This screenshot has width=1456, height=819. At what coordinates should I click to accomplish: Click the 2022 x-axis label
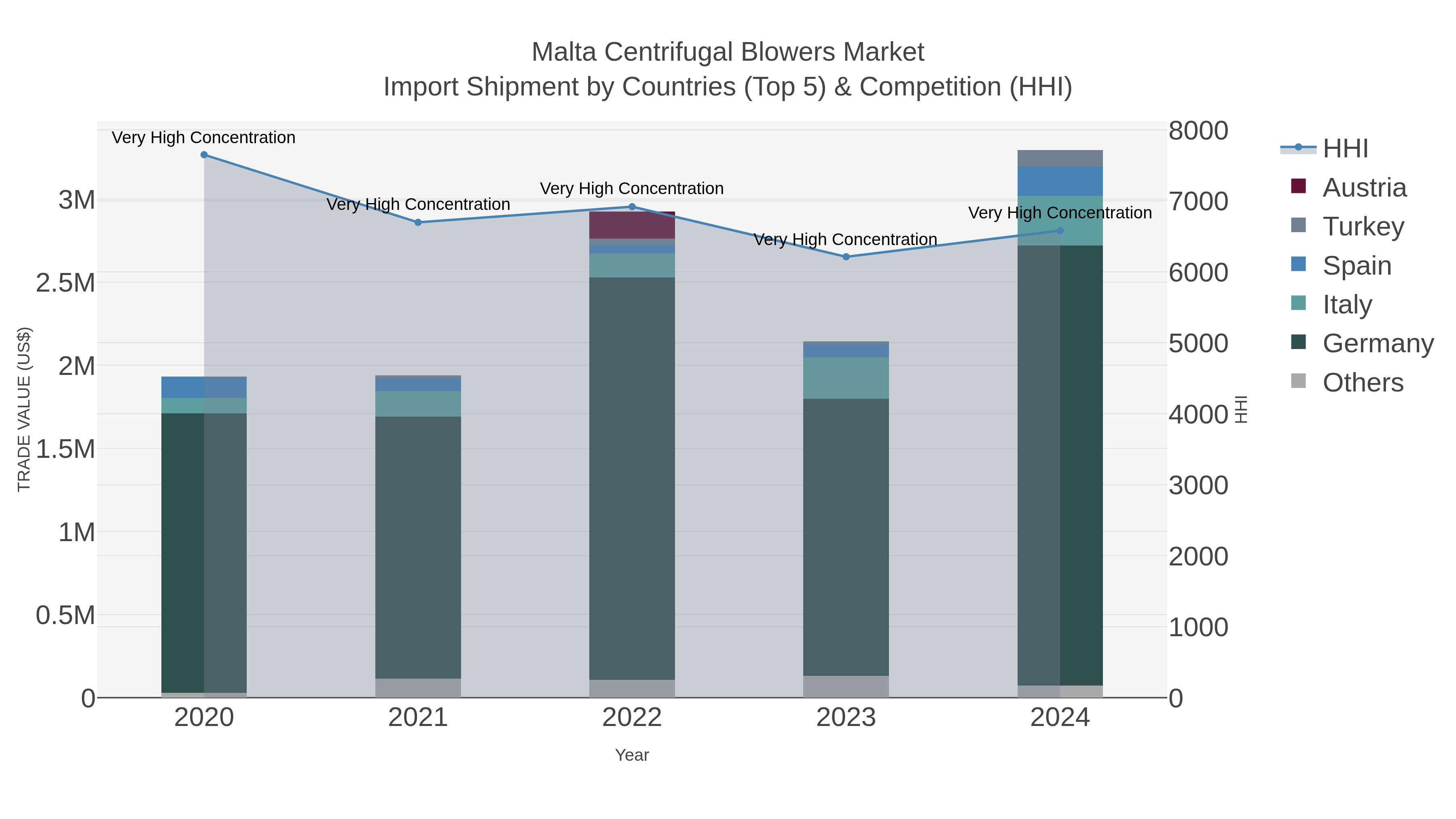click(x=632, y=718)
